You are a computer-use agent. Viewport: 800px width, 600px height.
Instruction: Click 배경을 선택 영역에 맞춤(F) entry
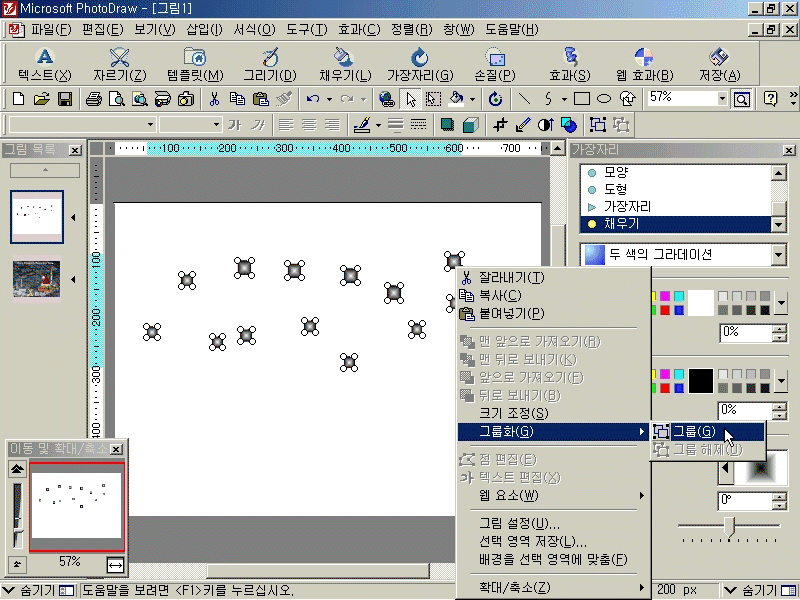pyautogui.click(x=554, y=560)
